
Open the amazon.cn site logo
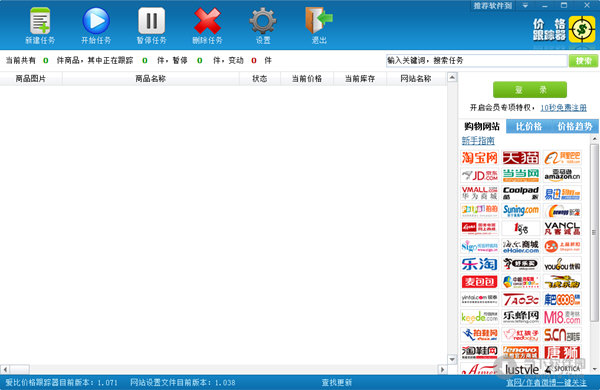tap(562, 175)
